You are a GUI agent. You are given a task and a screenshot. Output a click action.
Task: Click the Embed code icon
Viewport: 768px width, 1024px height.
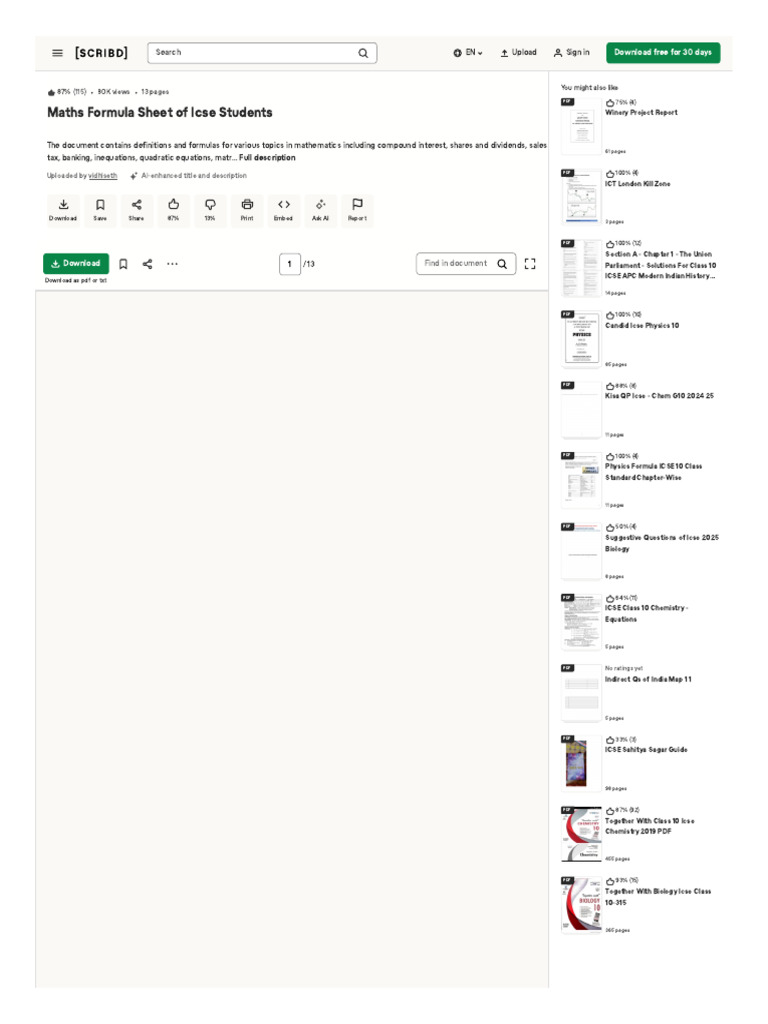click(x=283, y=210)
